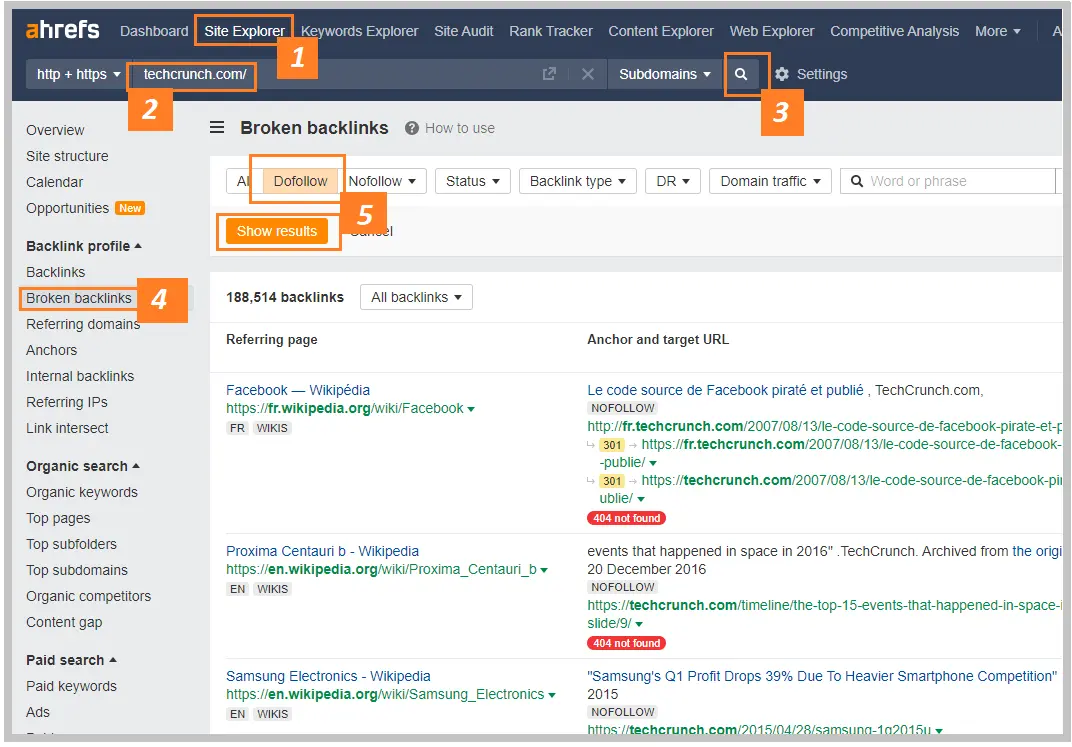Open the Samsung Electronics - Wikipedia link
1072x747 pixels.
(328, 677)
